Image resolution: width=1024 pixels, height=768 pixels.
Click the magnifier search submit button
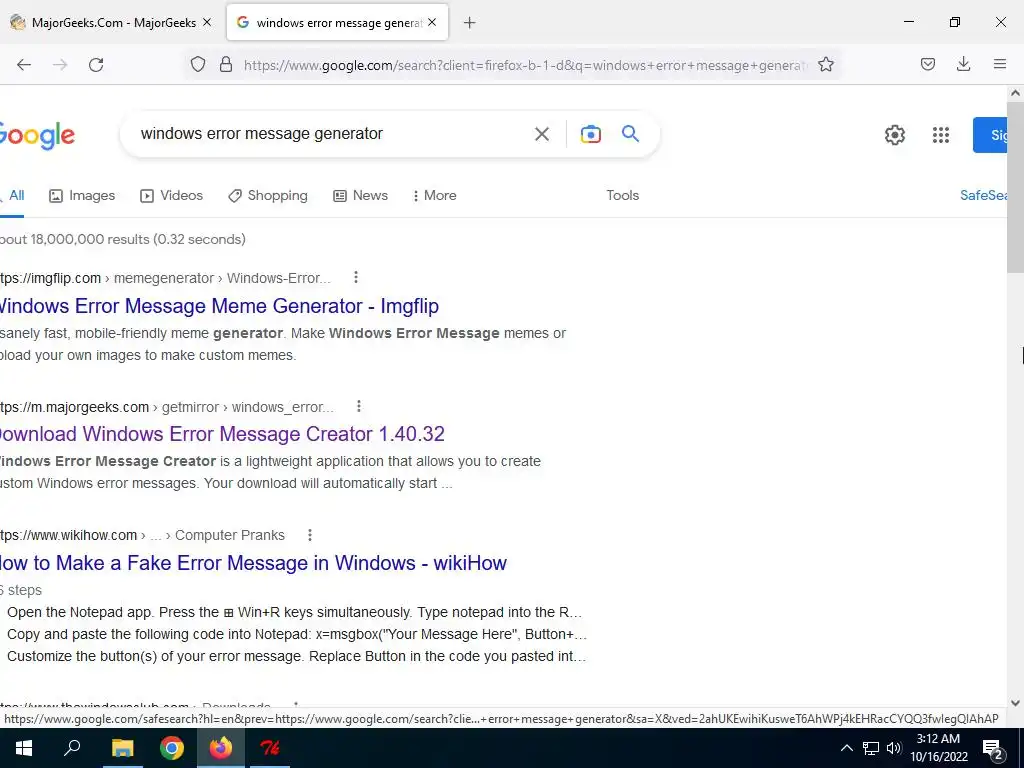click(630, 133)
